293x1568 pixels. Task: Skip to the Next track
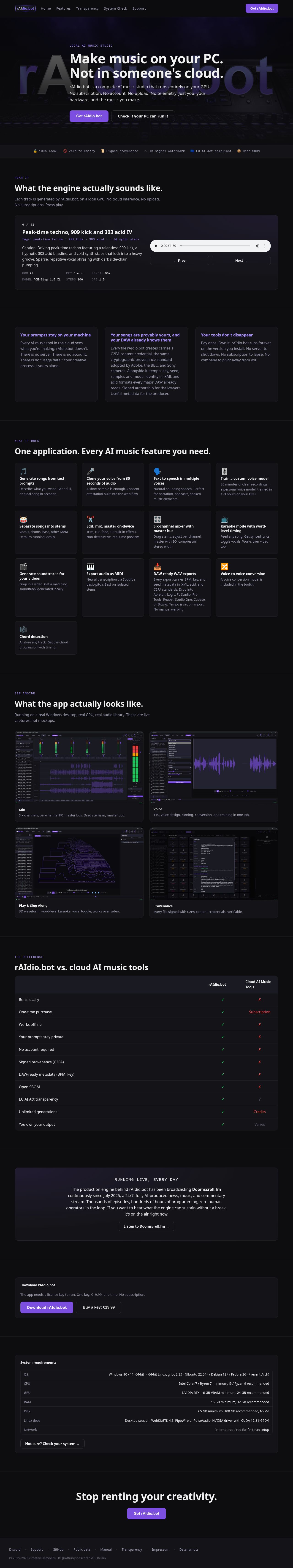pyautogui.click(x=241, y=261)
